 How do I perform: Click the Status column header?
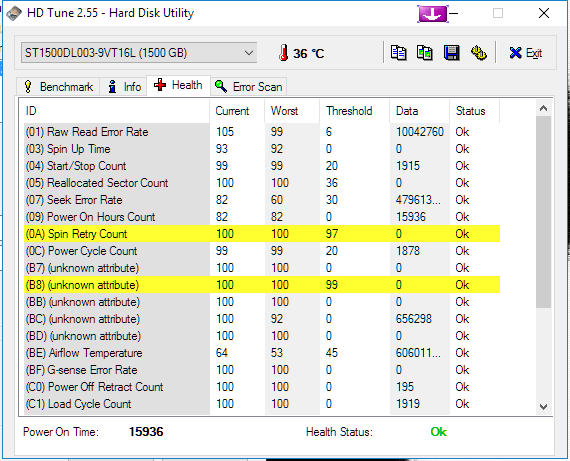[474, 111]
